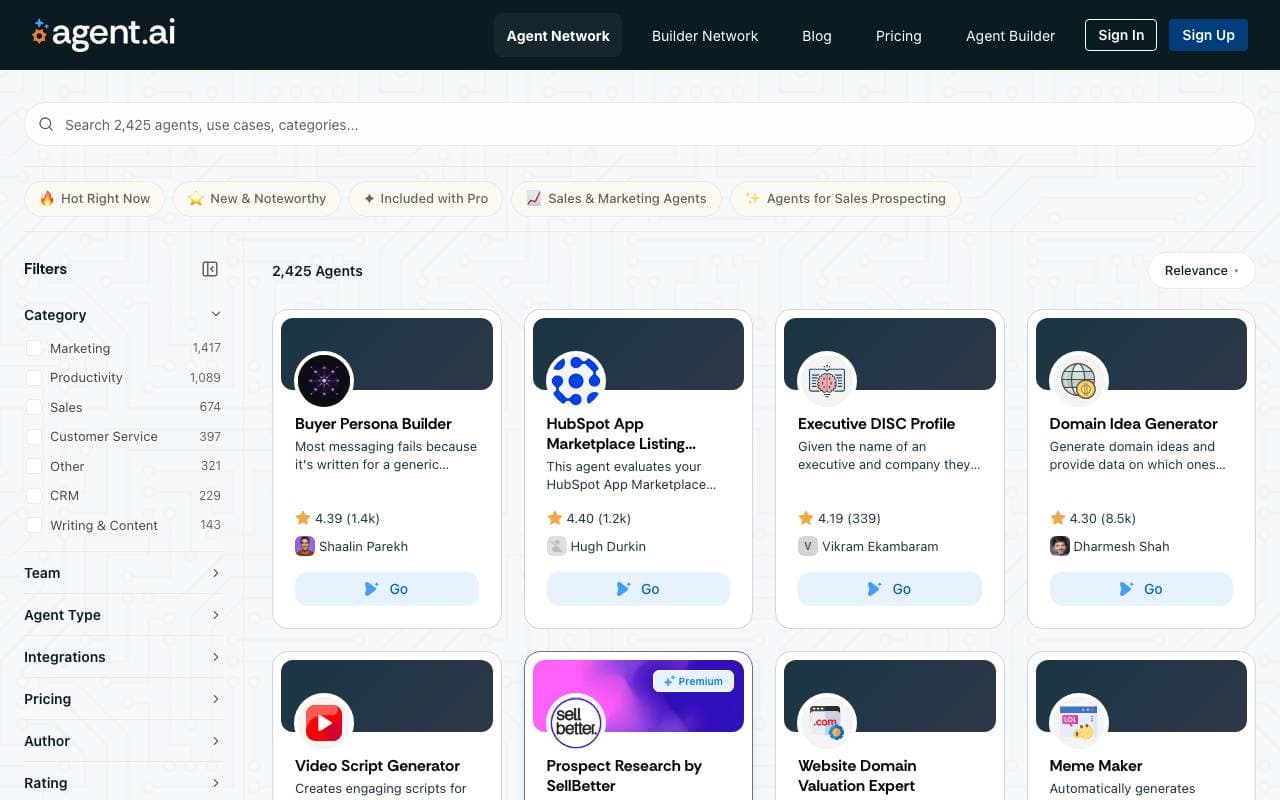Open the Executive DISC Profile brain icon

pyautogui.click(x=827, y=380)
